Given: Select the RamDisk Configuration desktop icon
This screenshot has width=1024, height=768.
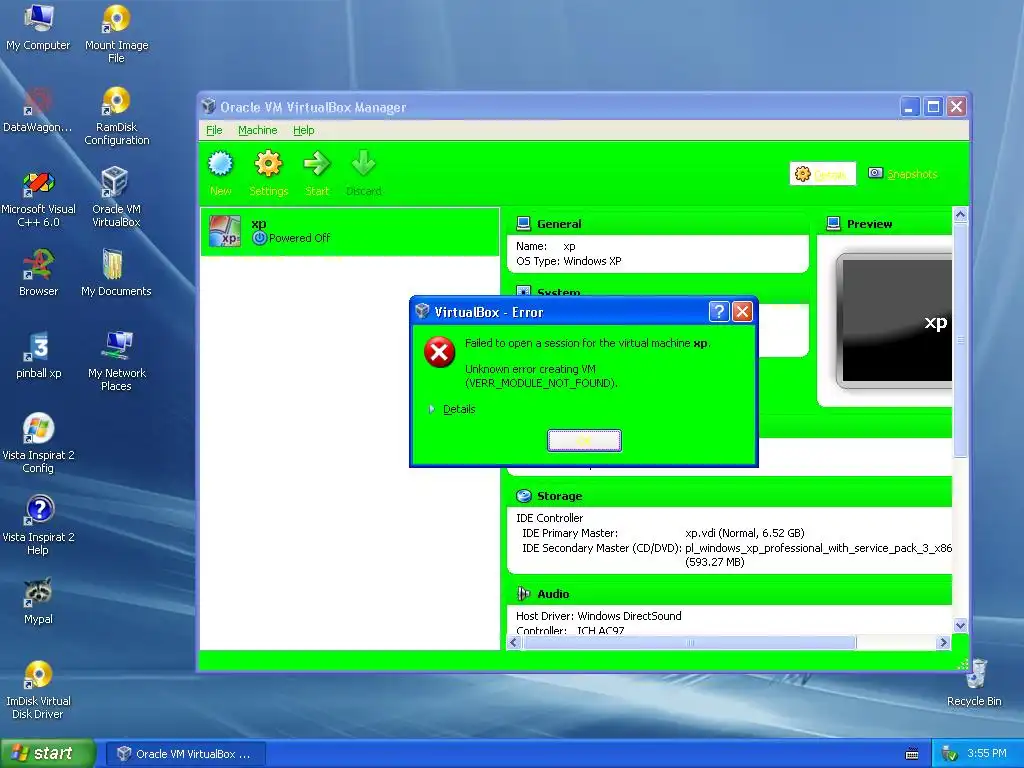Looking at the screenshot, I should [116, 116].
